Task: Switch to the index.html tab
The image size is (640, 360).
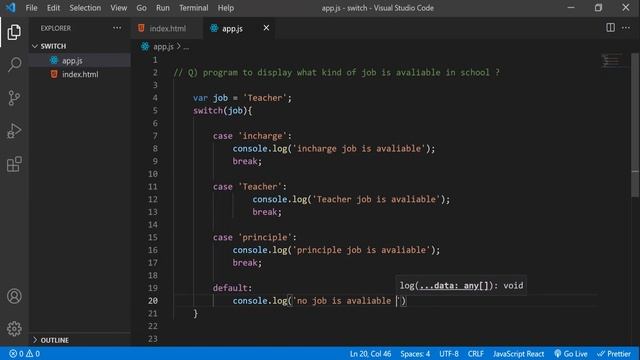Action: coord(167,28)
